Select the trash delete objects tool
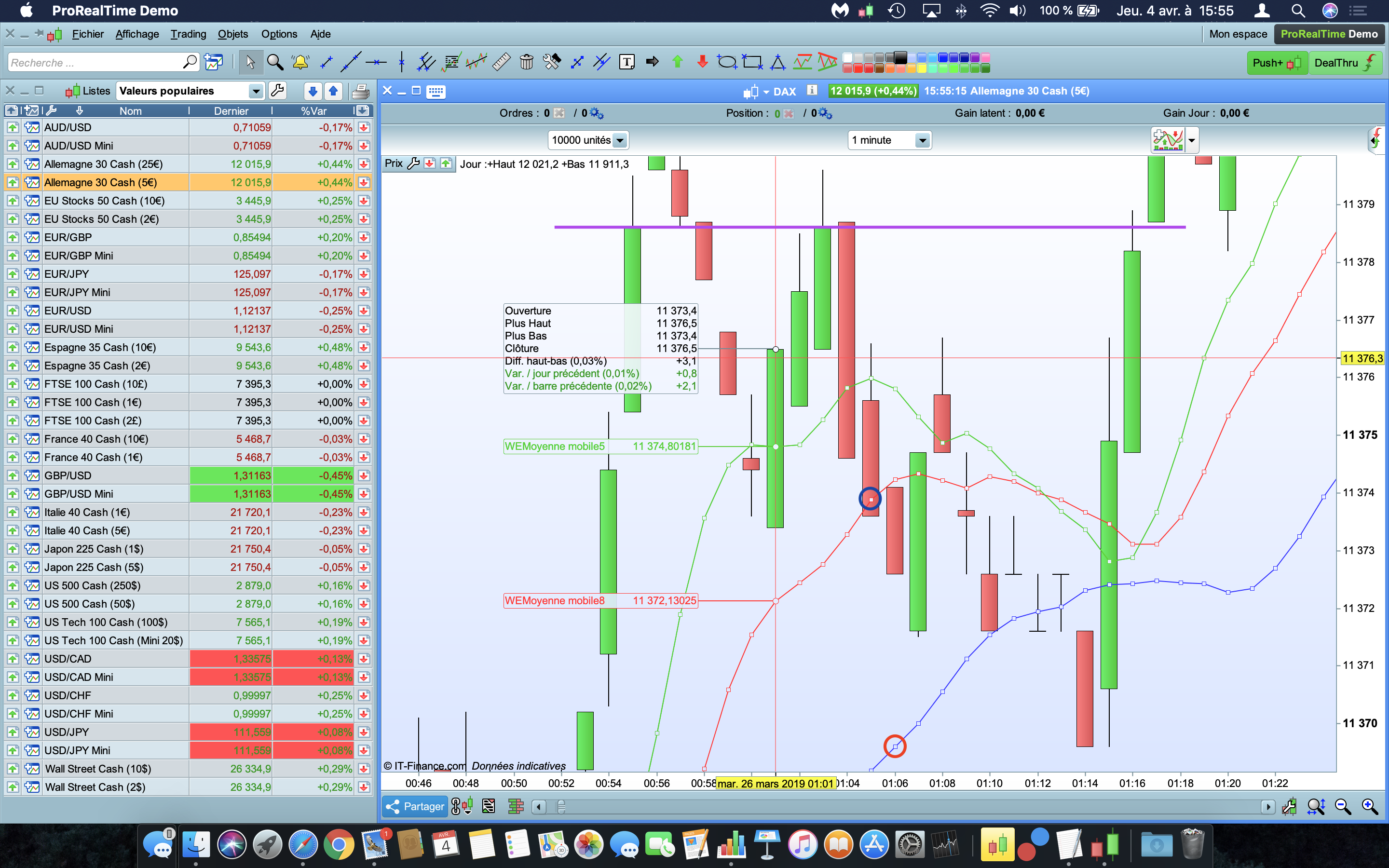This screenshot has height=868, width=1389. click(x=526, y=62)
